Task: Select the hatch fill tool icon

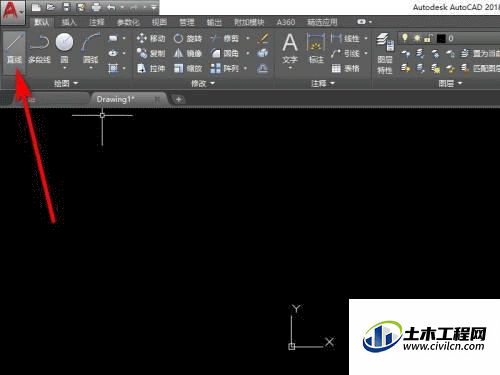Action: pyautogui.click(x=113, y=68)
